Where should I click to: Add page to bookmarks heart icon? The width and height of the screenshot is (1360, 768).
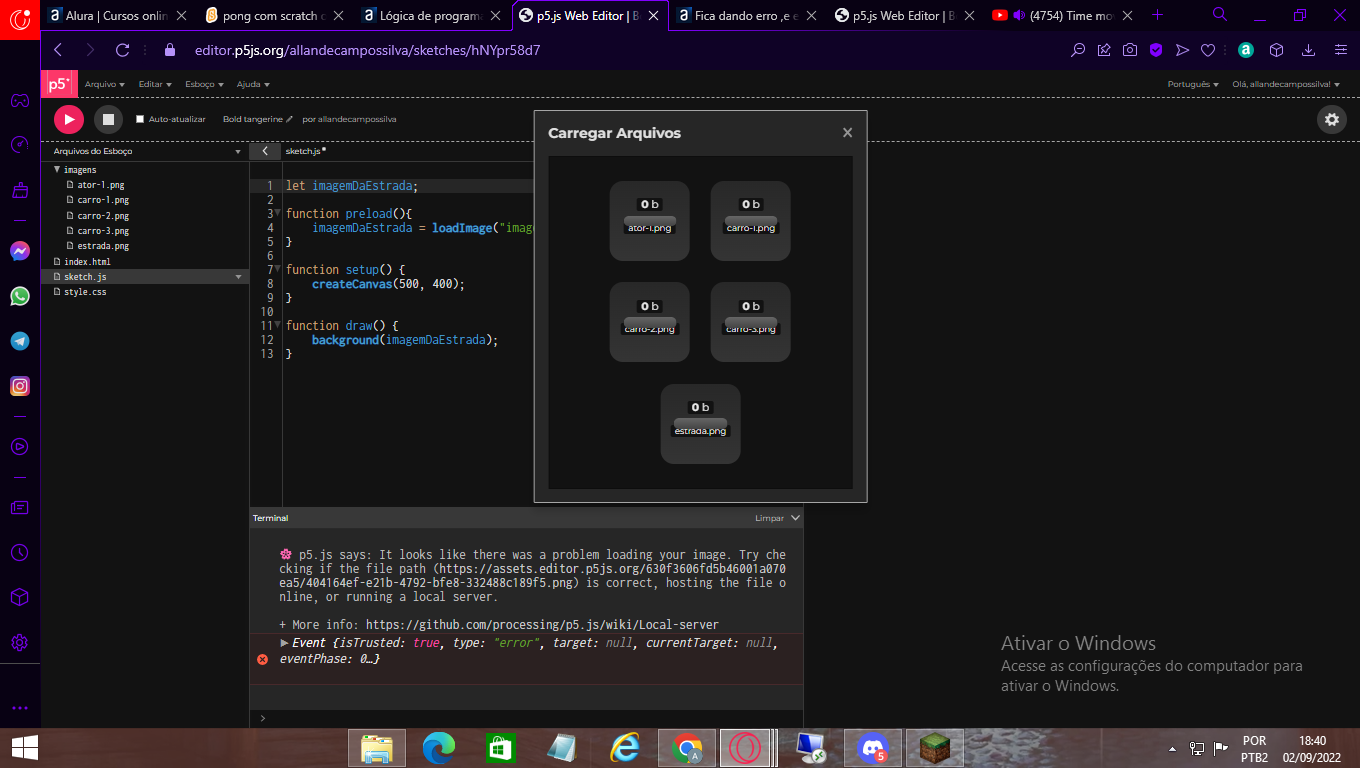pyautogui.click(x=1208, y=50)
